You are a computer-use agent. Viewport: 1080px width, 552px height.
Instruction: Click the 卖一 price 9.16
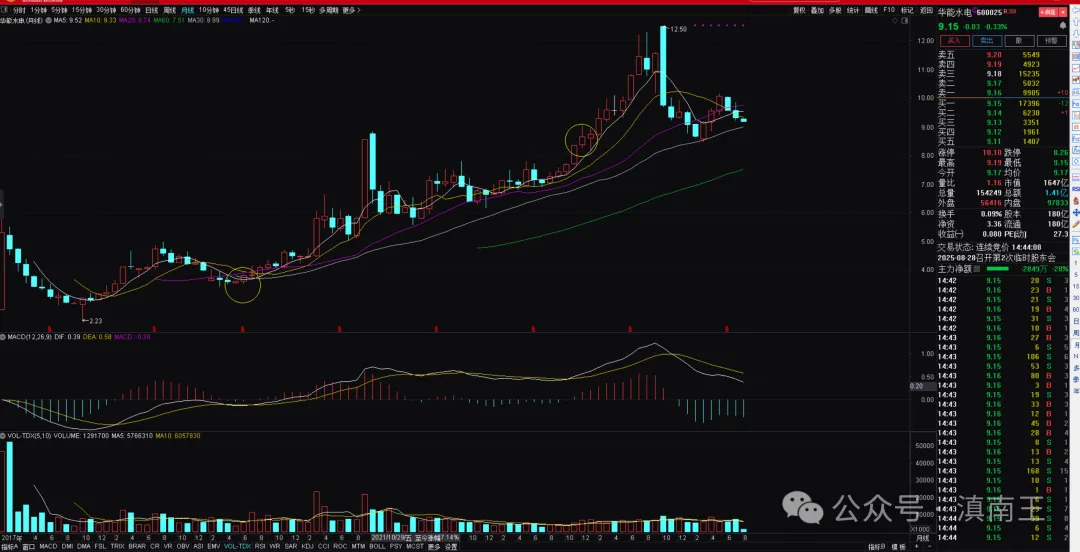click(994, 92)
